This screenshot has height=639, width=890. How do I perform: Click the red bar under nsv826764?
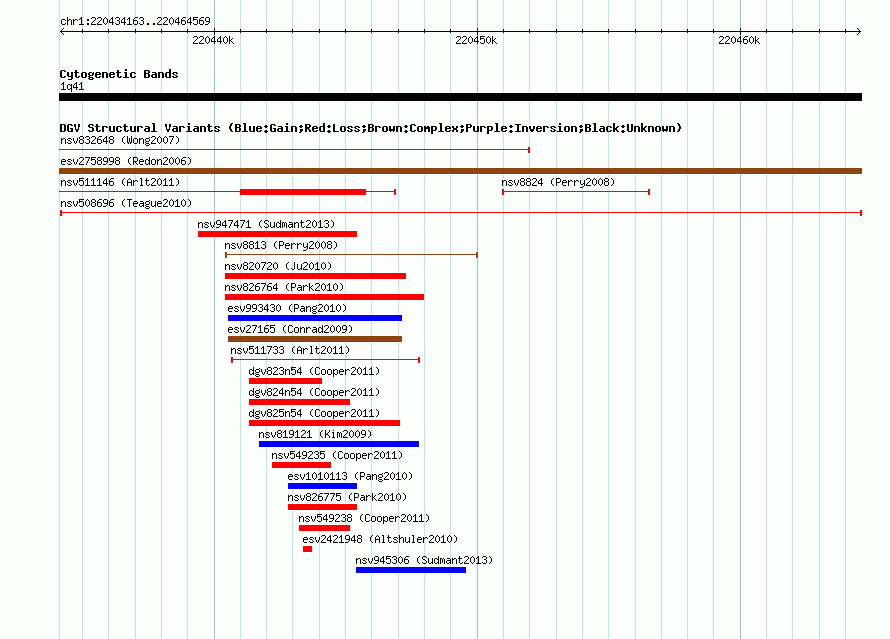[x=325, y=297]
